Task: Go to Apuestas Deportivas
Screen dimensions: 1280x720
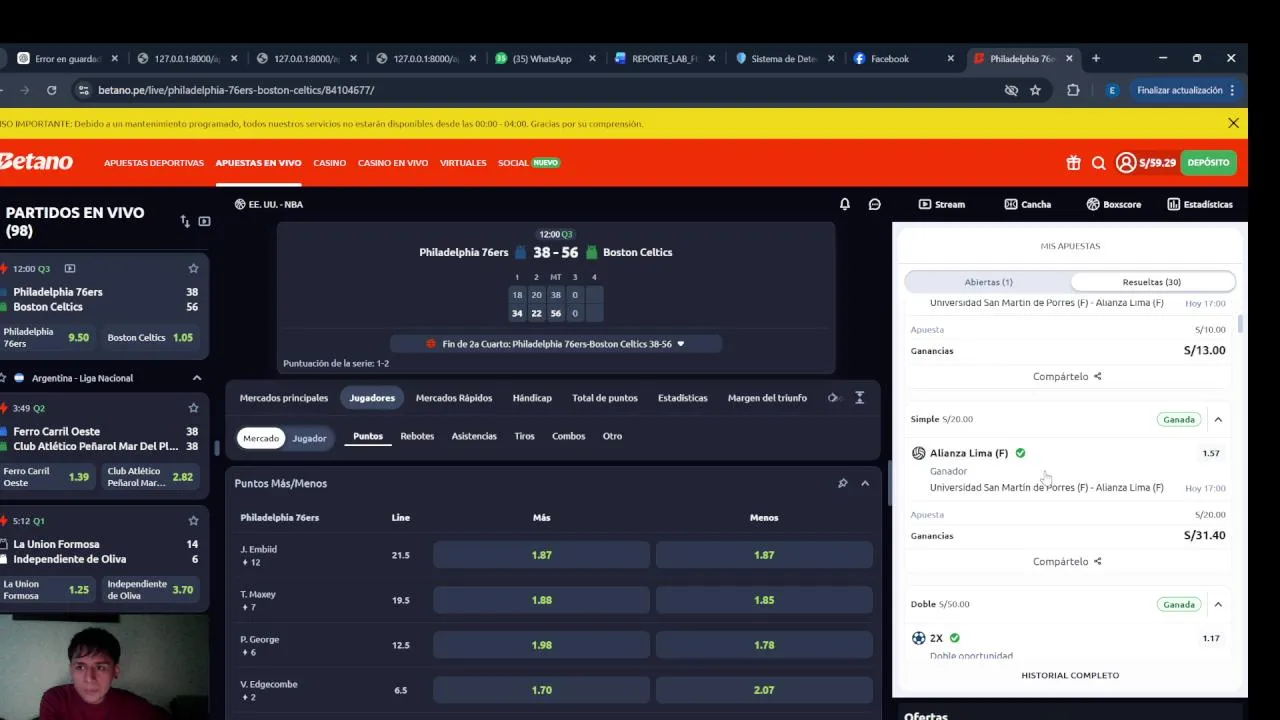Action: 154,163
